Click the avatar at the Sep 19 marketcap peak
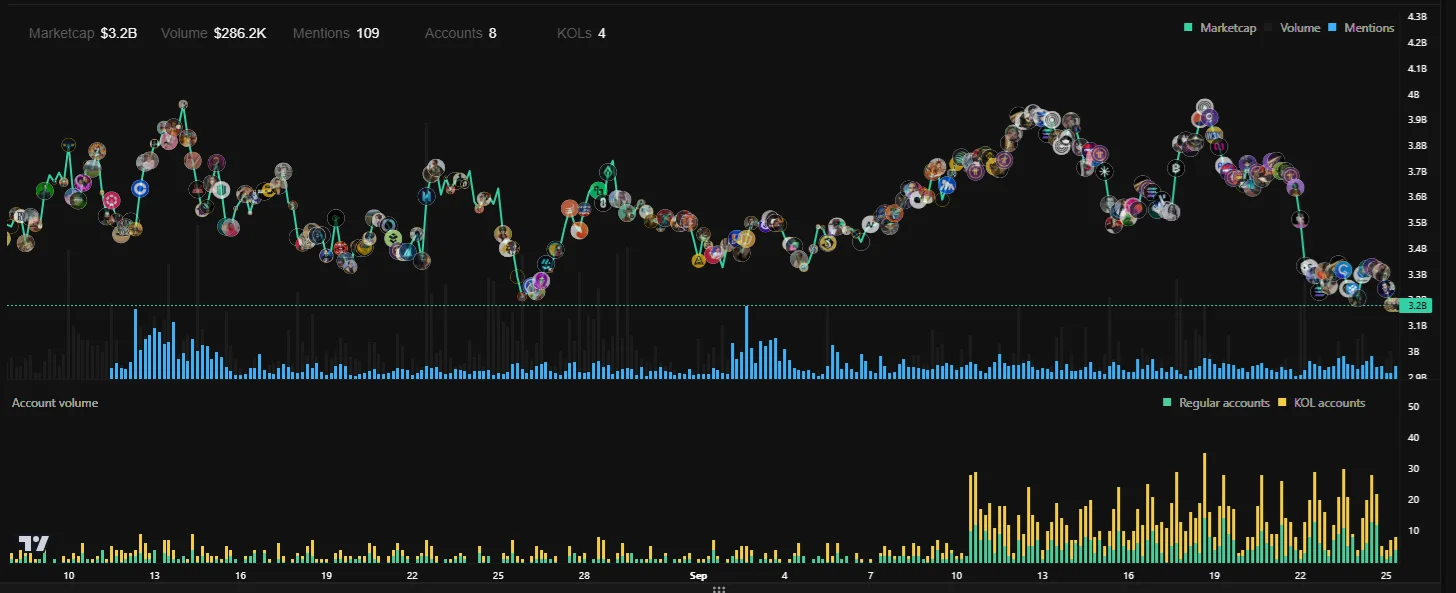The image size is (1456, 593). 1205,107
